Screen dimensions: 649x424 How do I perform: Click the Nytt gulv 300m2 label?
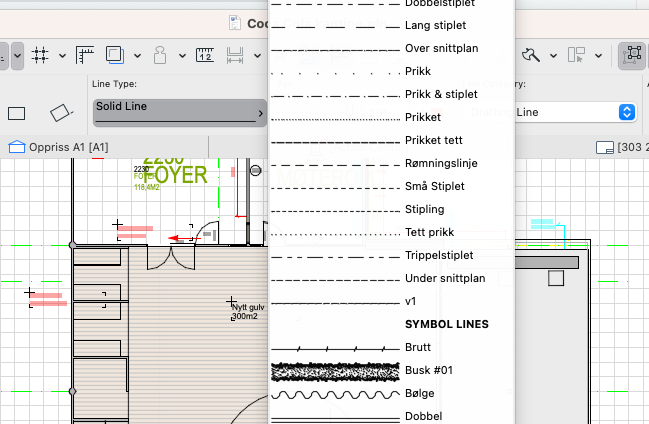tap(246, 311)
